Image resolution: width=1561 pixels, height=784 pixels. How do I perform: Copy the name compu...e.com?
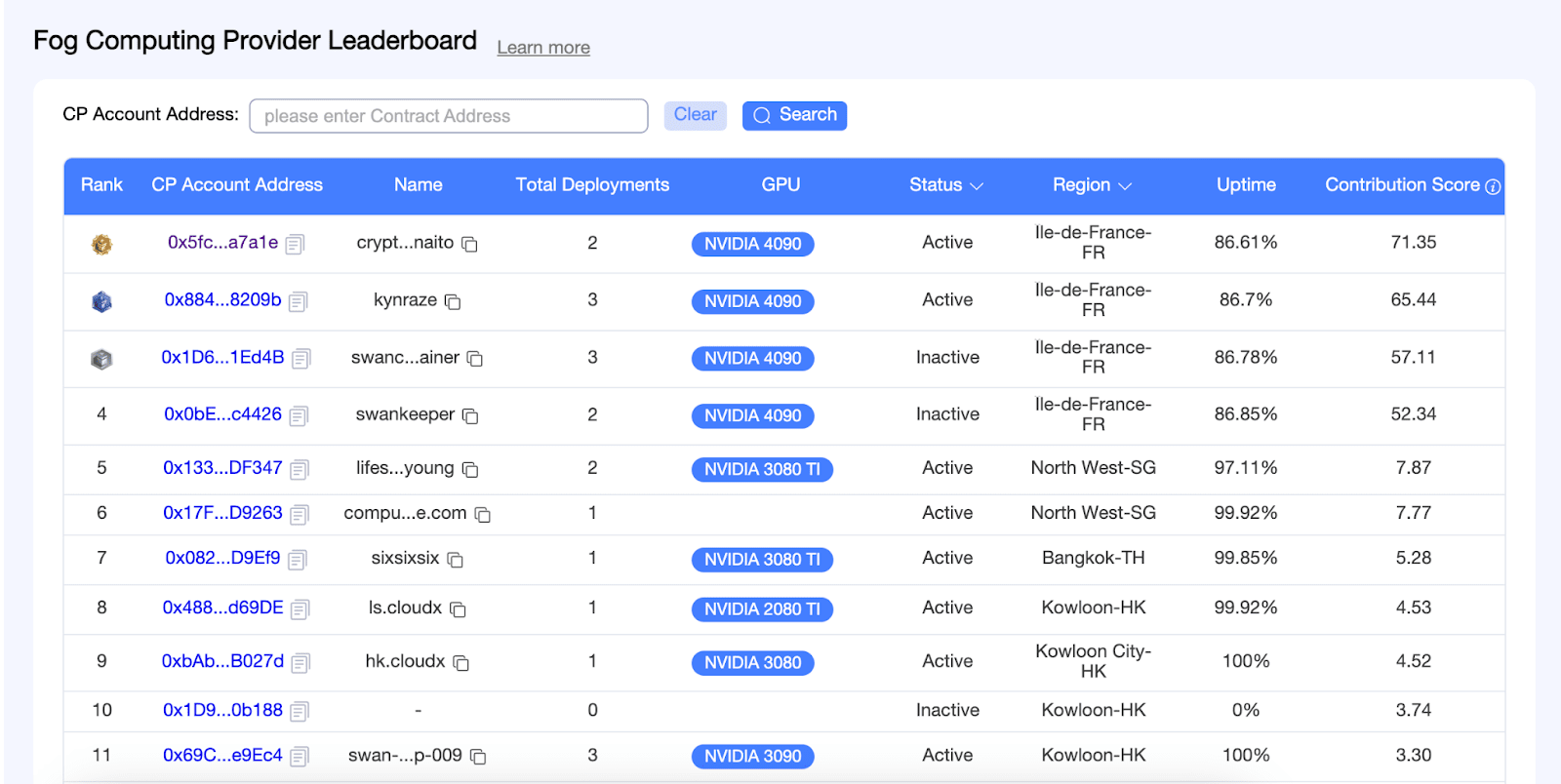tap(483, 515)
